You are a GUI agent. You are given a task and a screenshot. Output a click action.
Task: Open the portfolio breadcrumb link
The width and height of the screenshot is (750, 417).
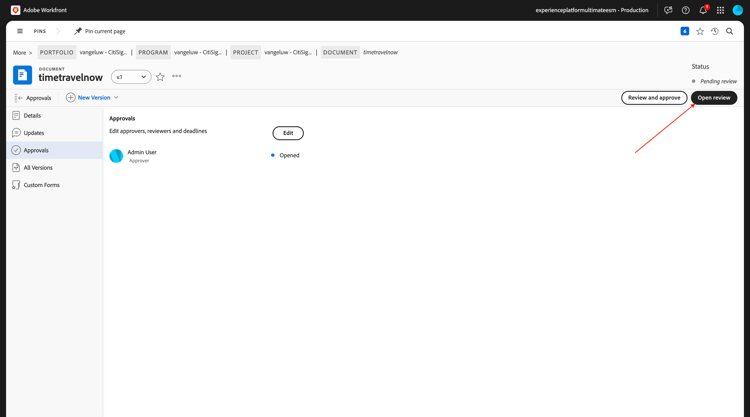[x=103, y=52]
